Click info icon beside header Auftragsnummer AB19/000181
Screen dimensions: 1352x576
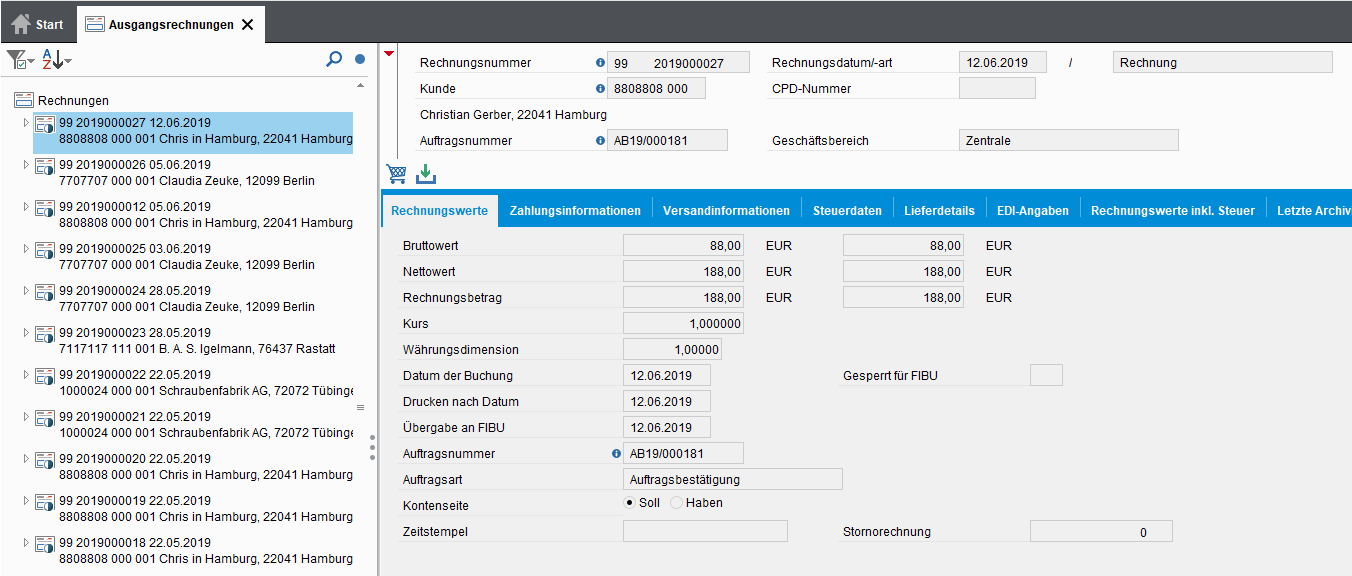(x=601, y=140)
